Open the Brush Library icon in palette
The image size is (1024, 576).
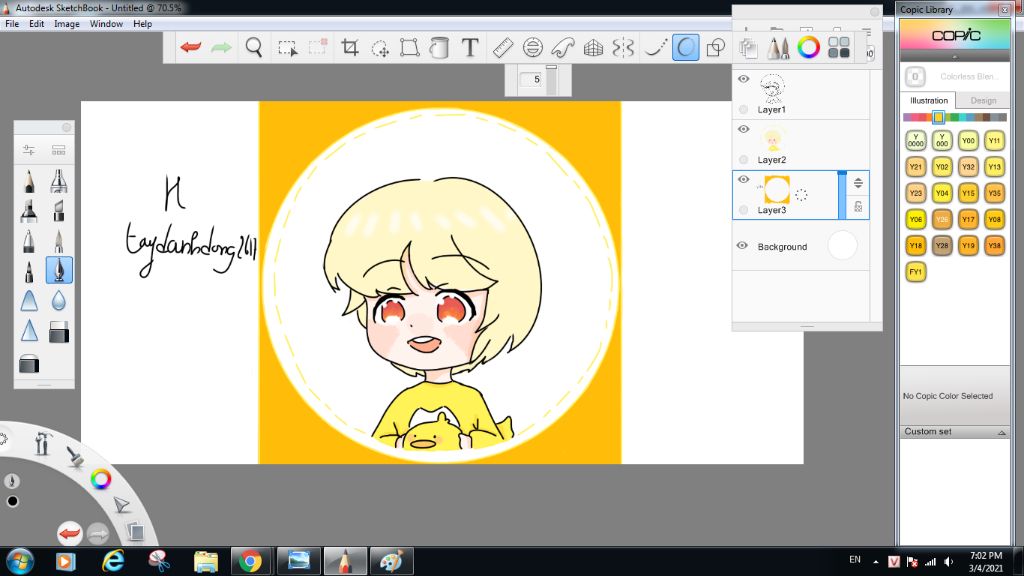(x=59, y=150)
